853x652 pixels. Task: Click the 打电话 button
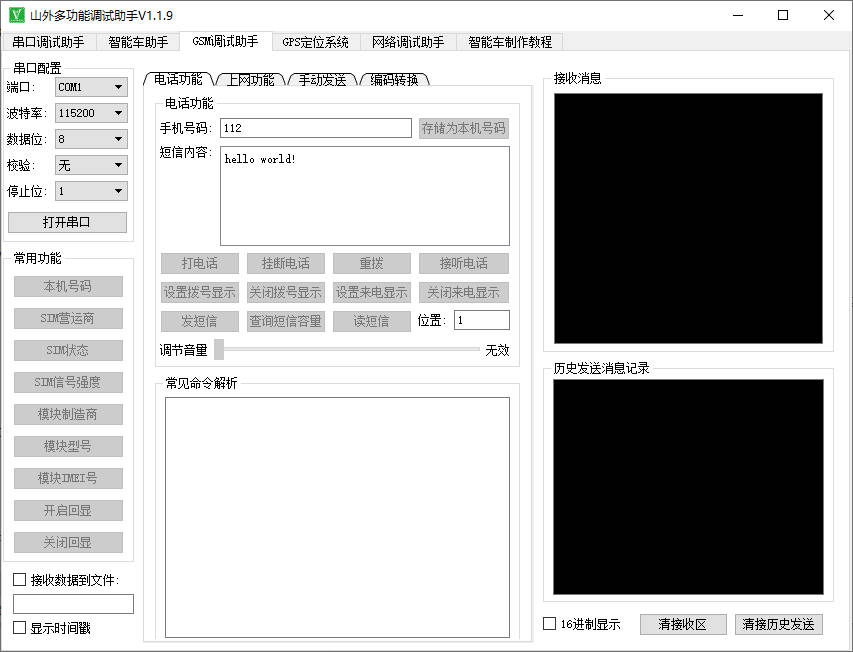point(200,264)
